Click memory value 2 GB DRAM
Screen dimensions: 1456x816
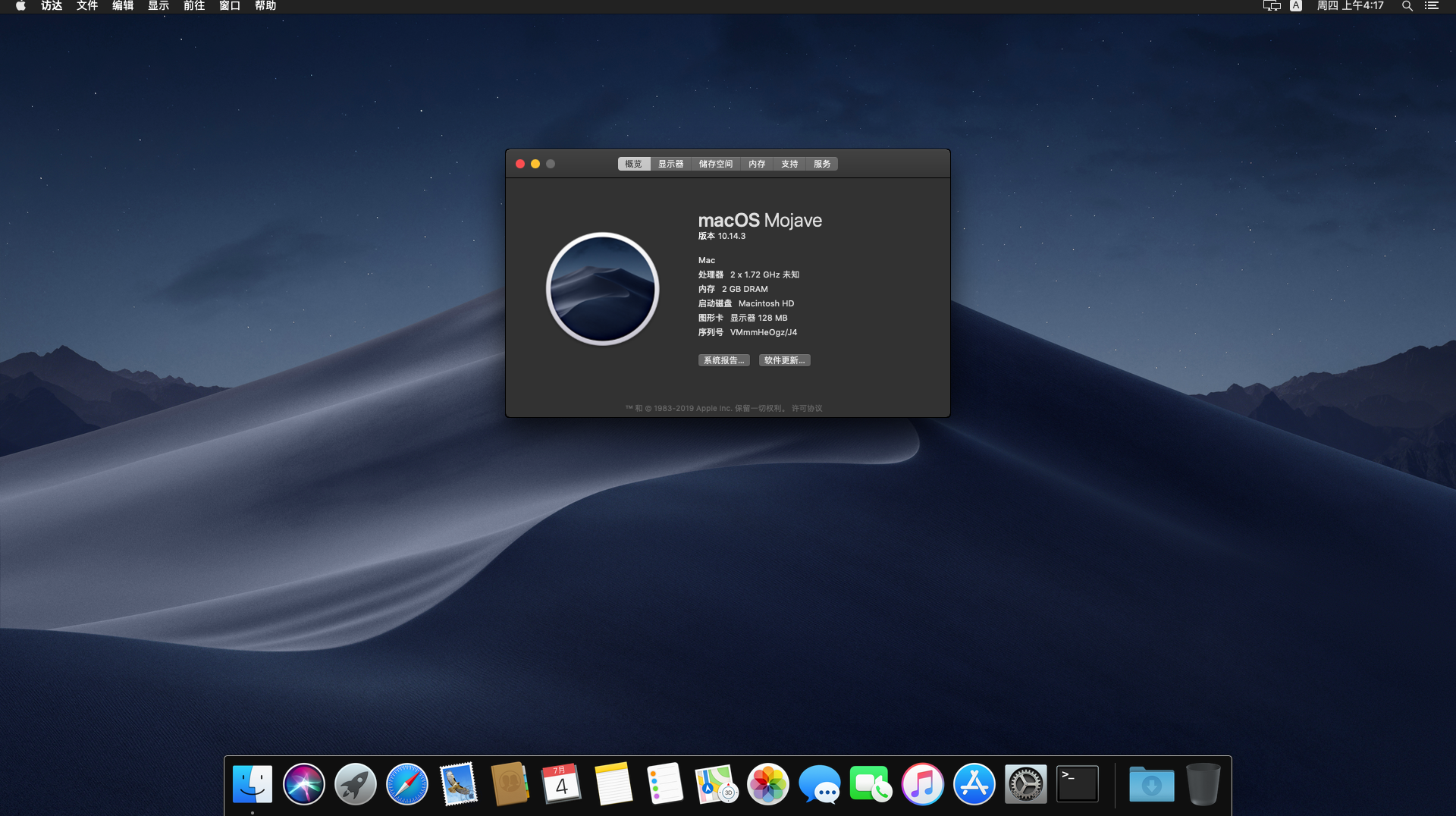tap(745, 289)
